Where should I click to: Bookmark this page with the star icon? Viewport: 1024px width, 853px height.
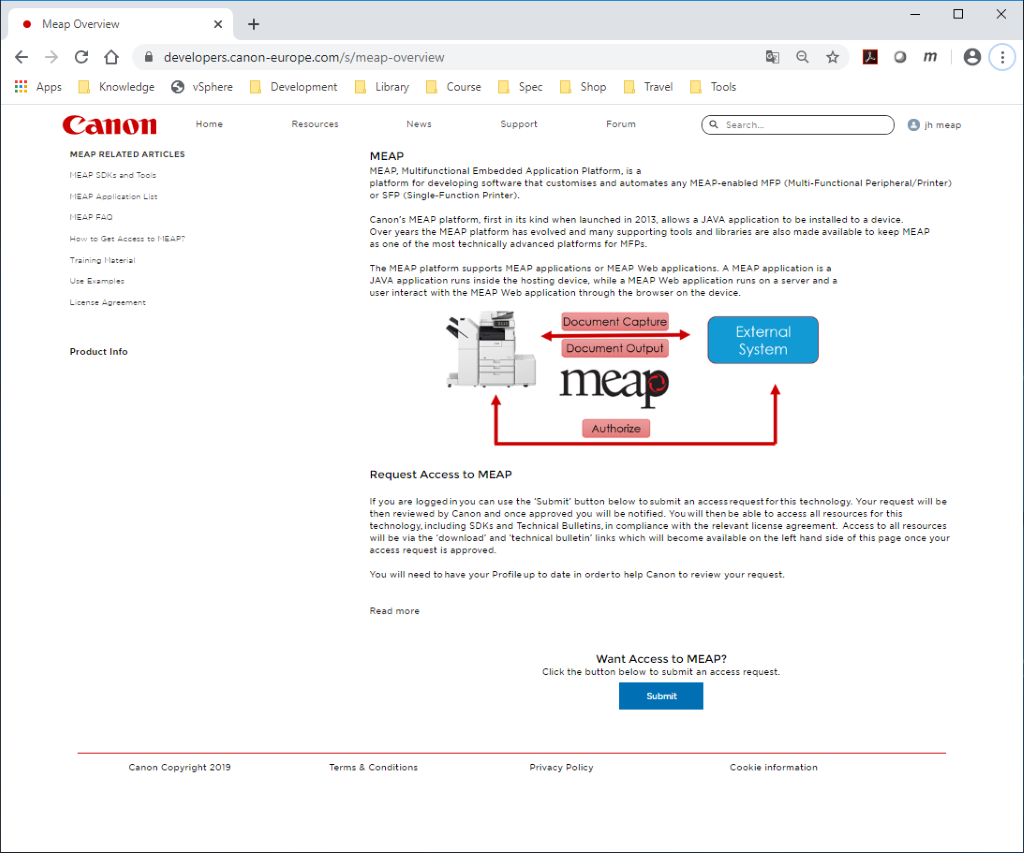point(833,57)
